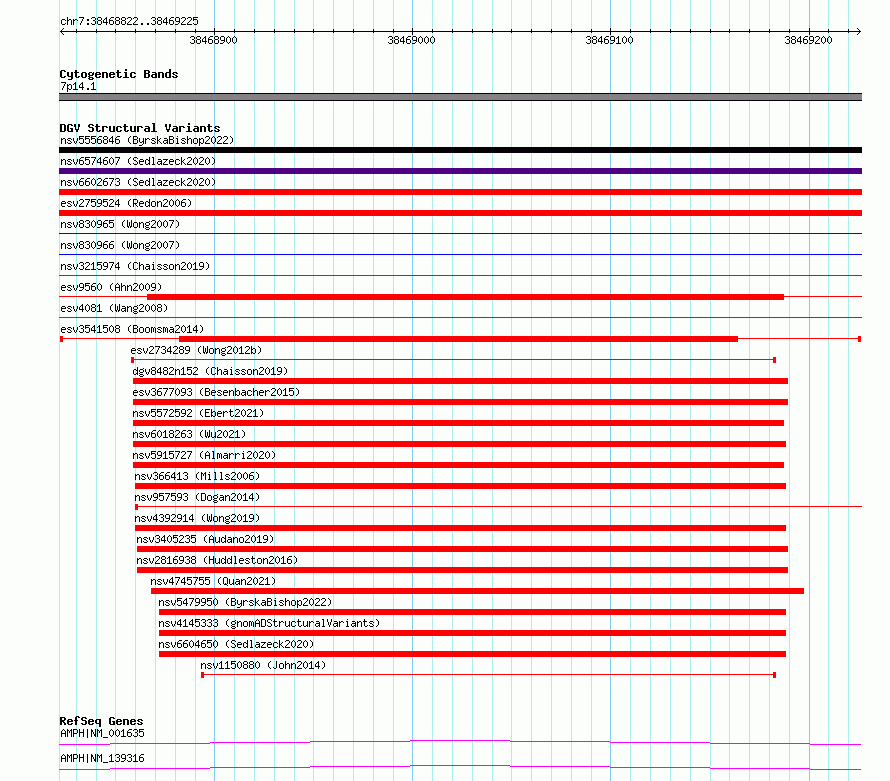Open the esv4081 (Wang2008) variant
Viewport: 890px width, 781px height.
click(x=114, y=308)
